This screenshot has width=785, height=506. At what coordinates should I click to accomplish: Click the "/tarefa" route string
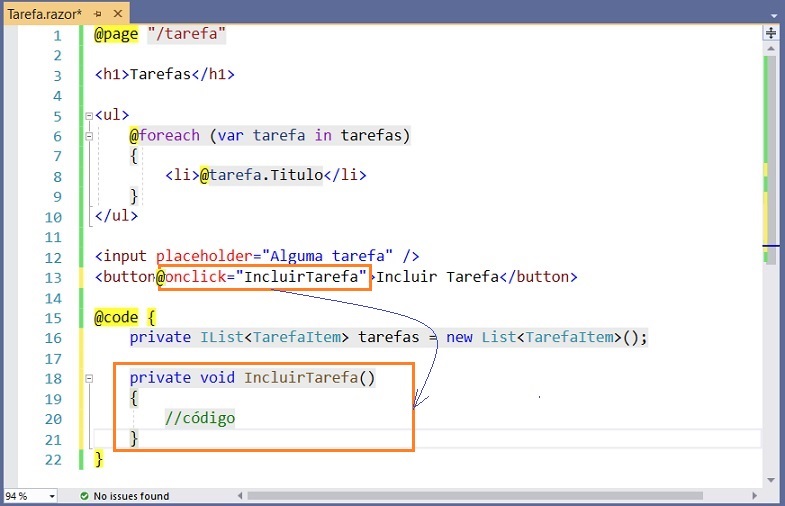[x=187, y=34]
